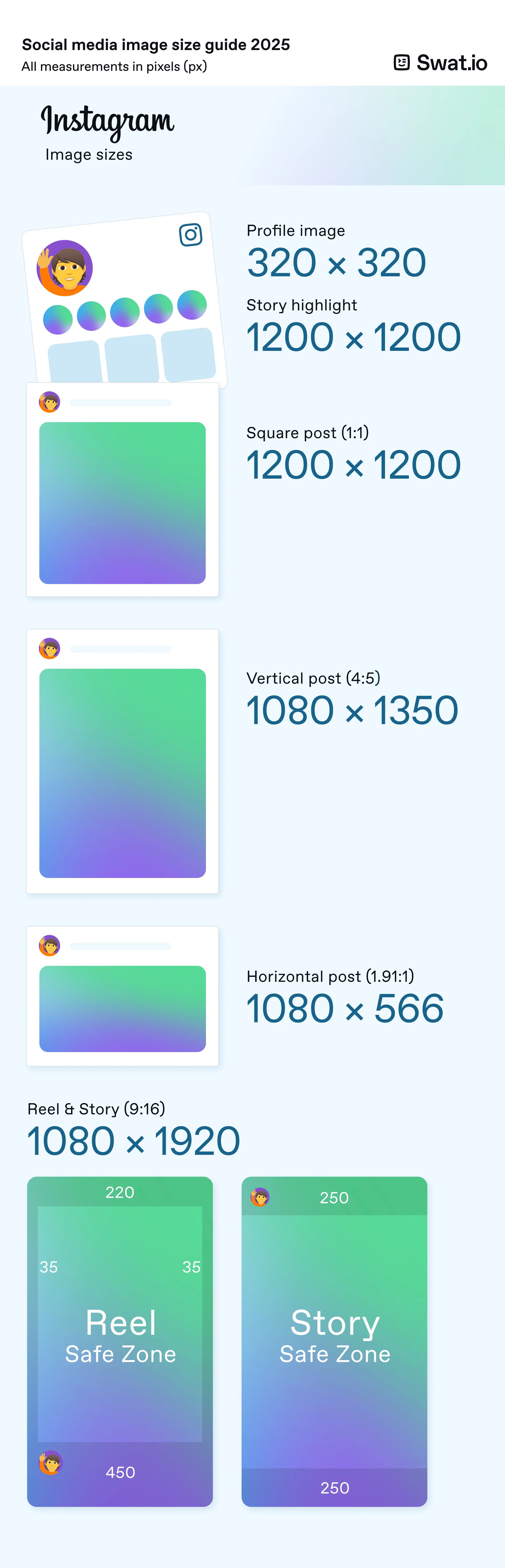
Task: Click the Swat.io logo icon
Action: [401, 63]
